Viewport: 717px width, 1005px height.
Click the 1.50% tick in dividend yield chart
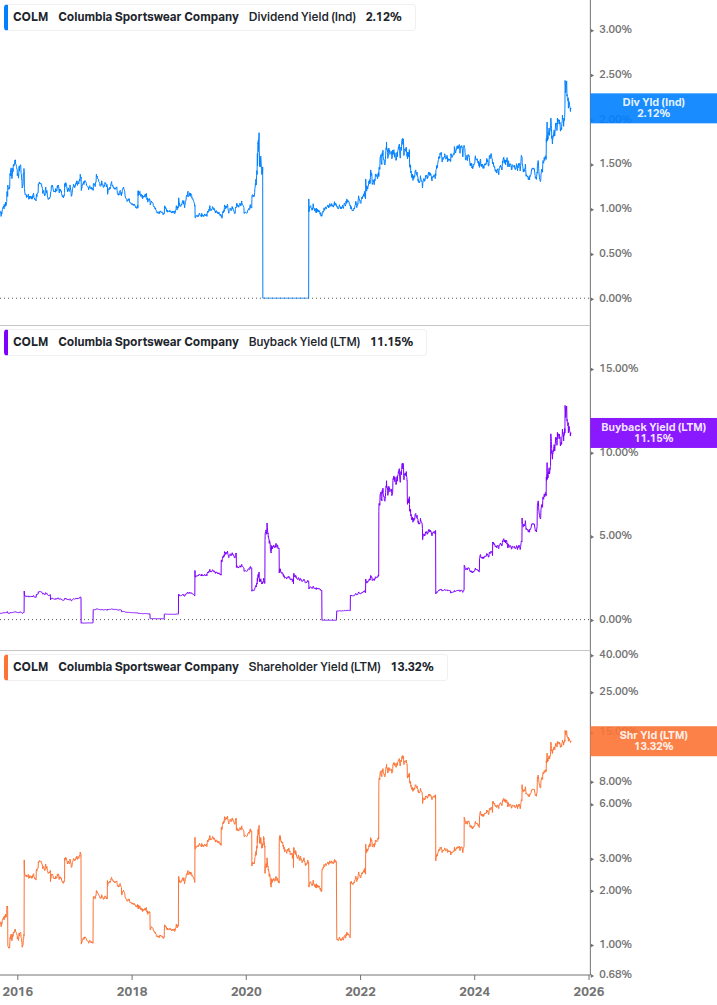pyautogui.click(x=615, y=164)
